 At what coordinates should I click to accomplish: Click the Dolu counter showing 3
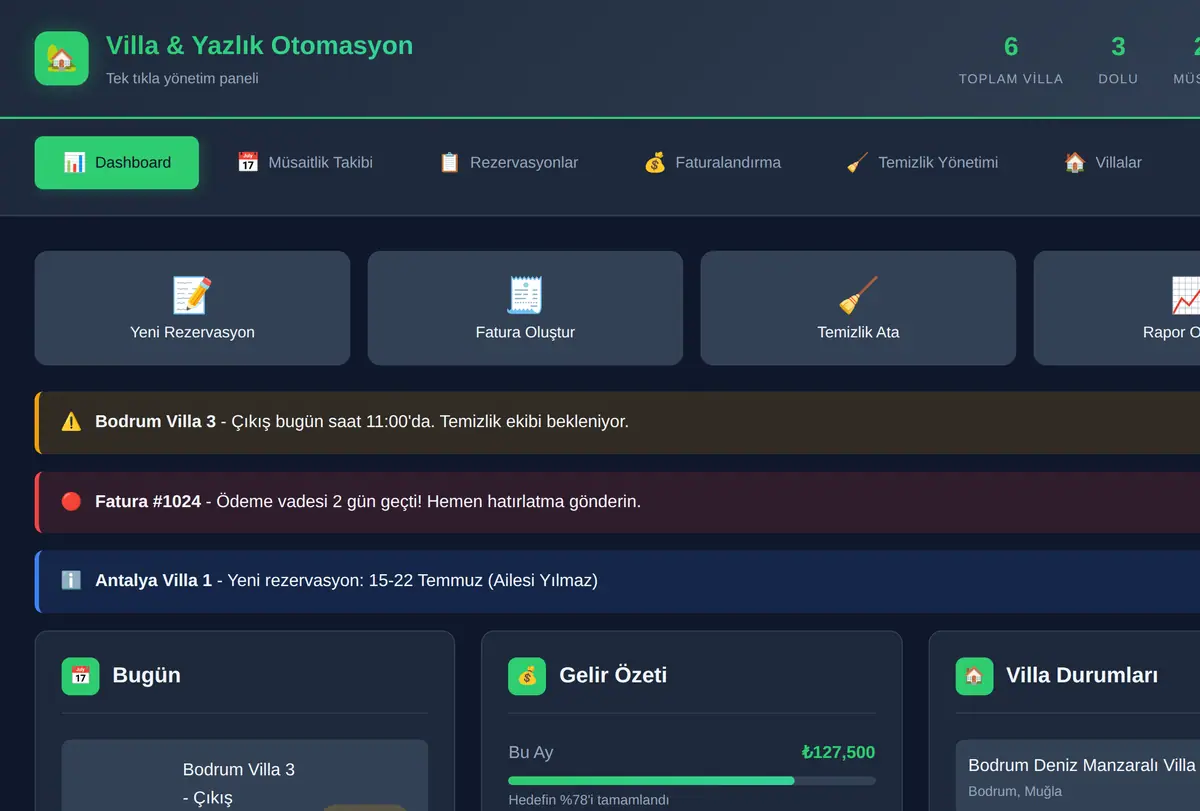(x=1118, y=59)
